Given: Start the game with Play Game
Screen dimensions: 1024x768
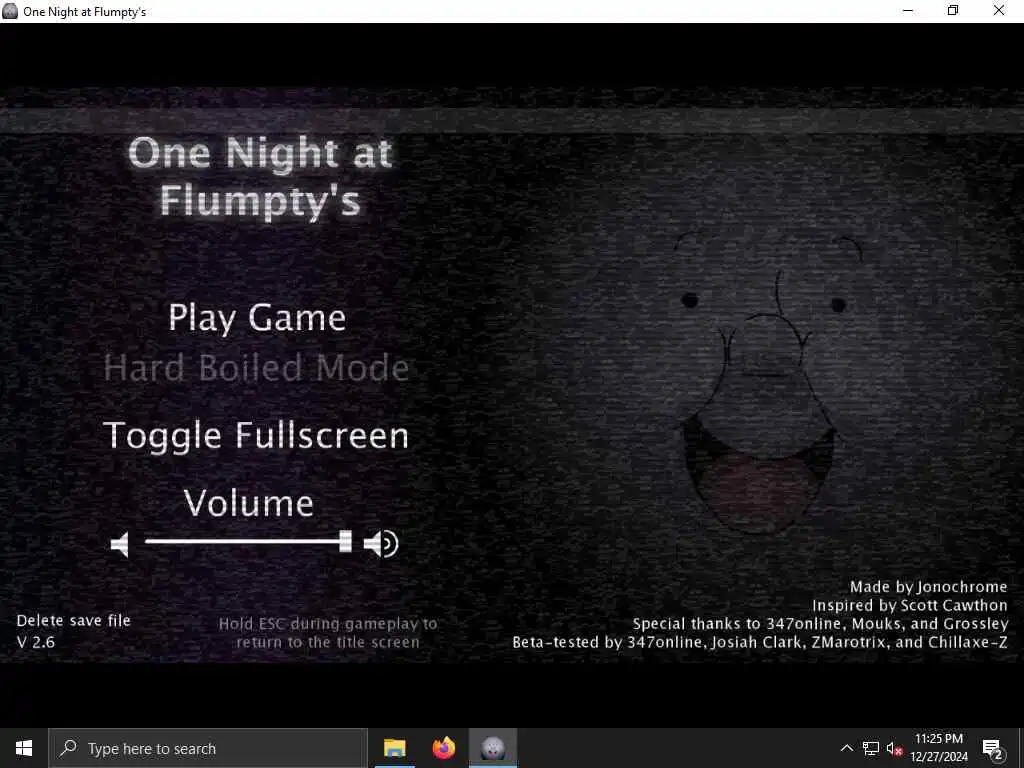Looking at the screenshot, I should coord(257,319).
